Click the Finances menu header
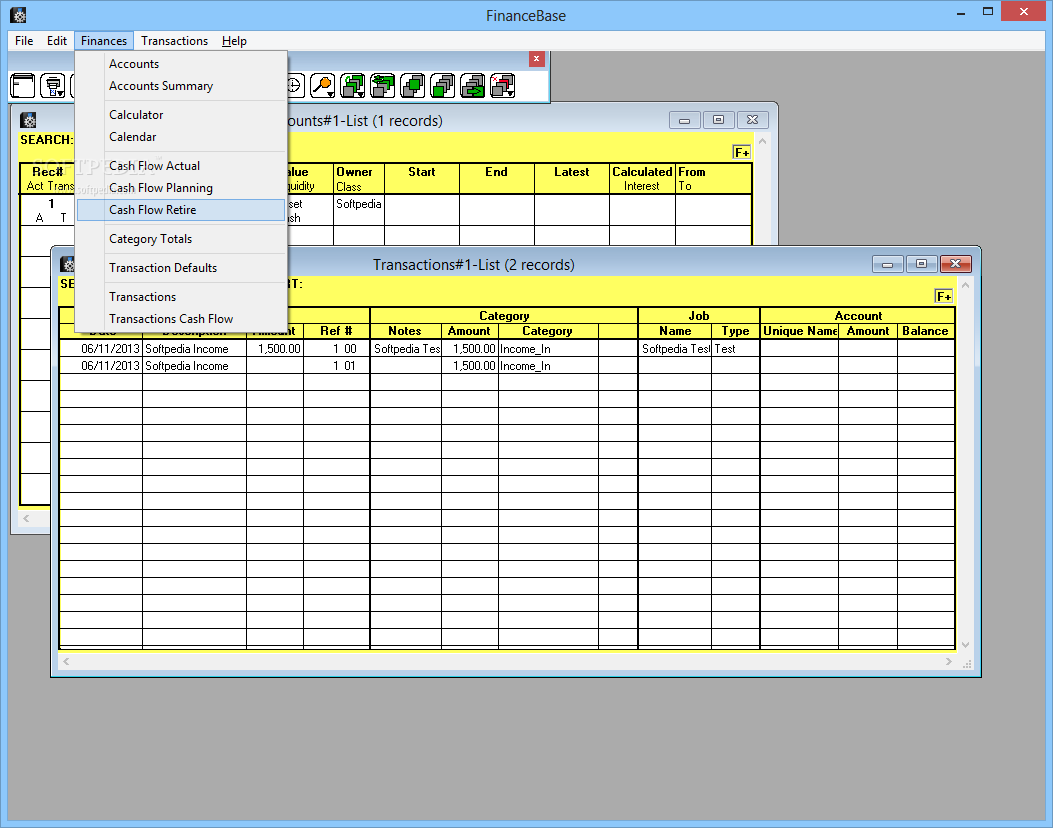The width and height of the screenshot is (1053, 828). pos(104,41)
